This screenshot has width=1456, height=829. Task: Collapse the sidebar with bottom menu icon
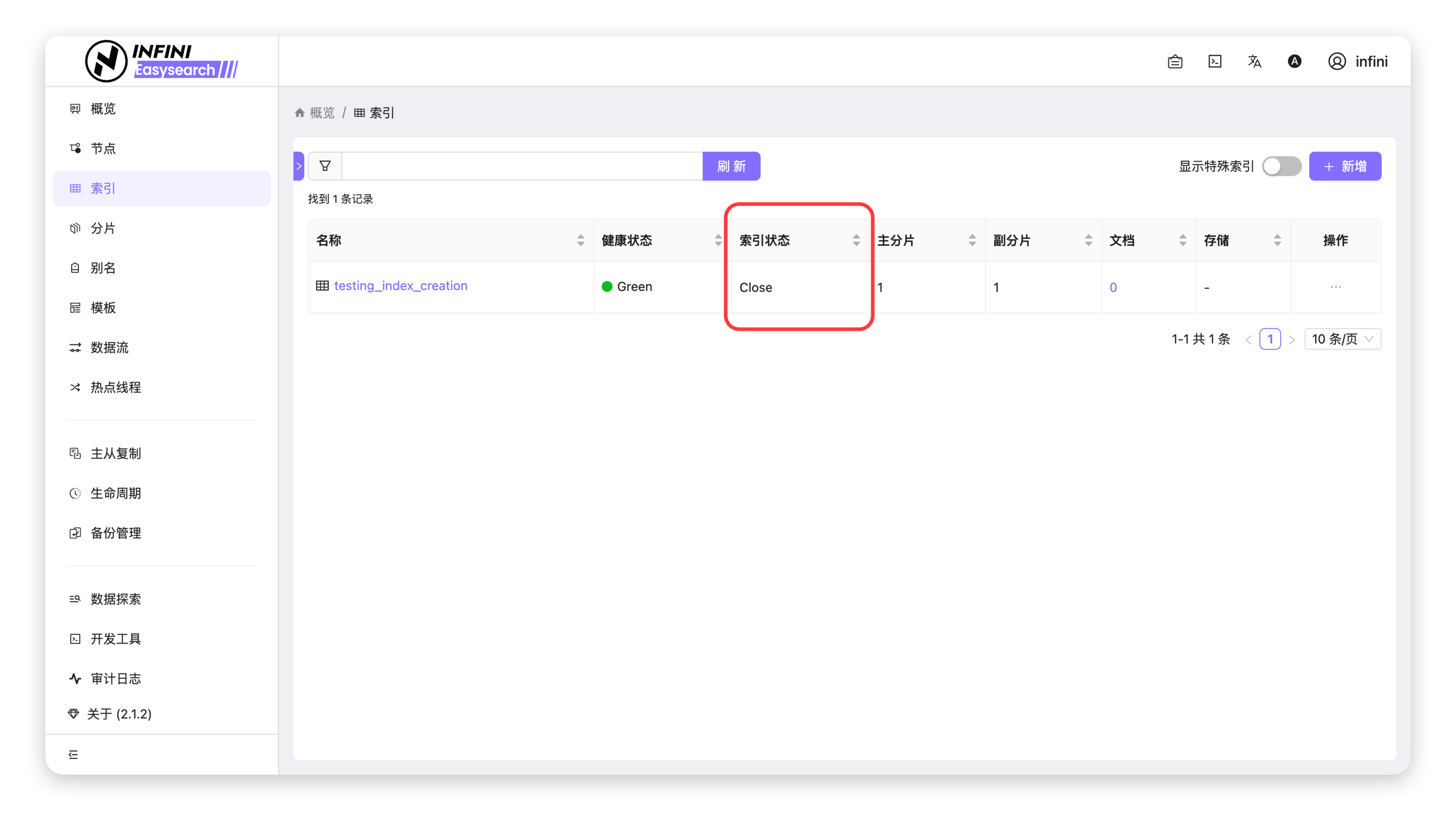tap(73, 754)
